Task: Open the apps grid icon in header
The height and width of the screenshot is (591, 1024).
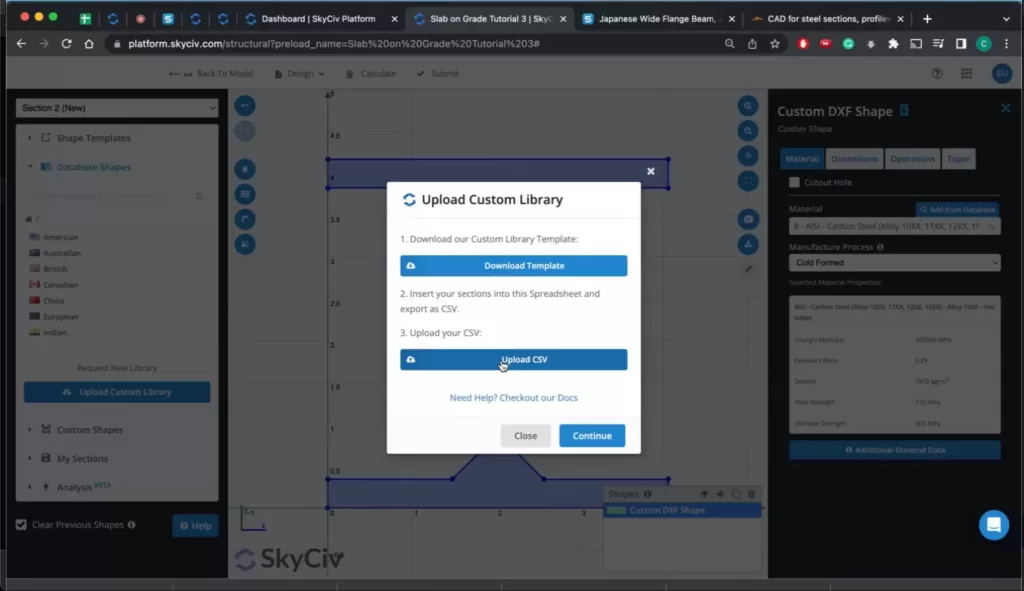Action: pos(967,74)
